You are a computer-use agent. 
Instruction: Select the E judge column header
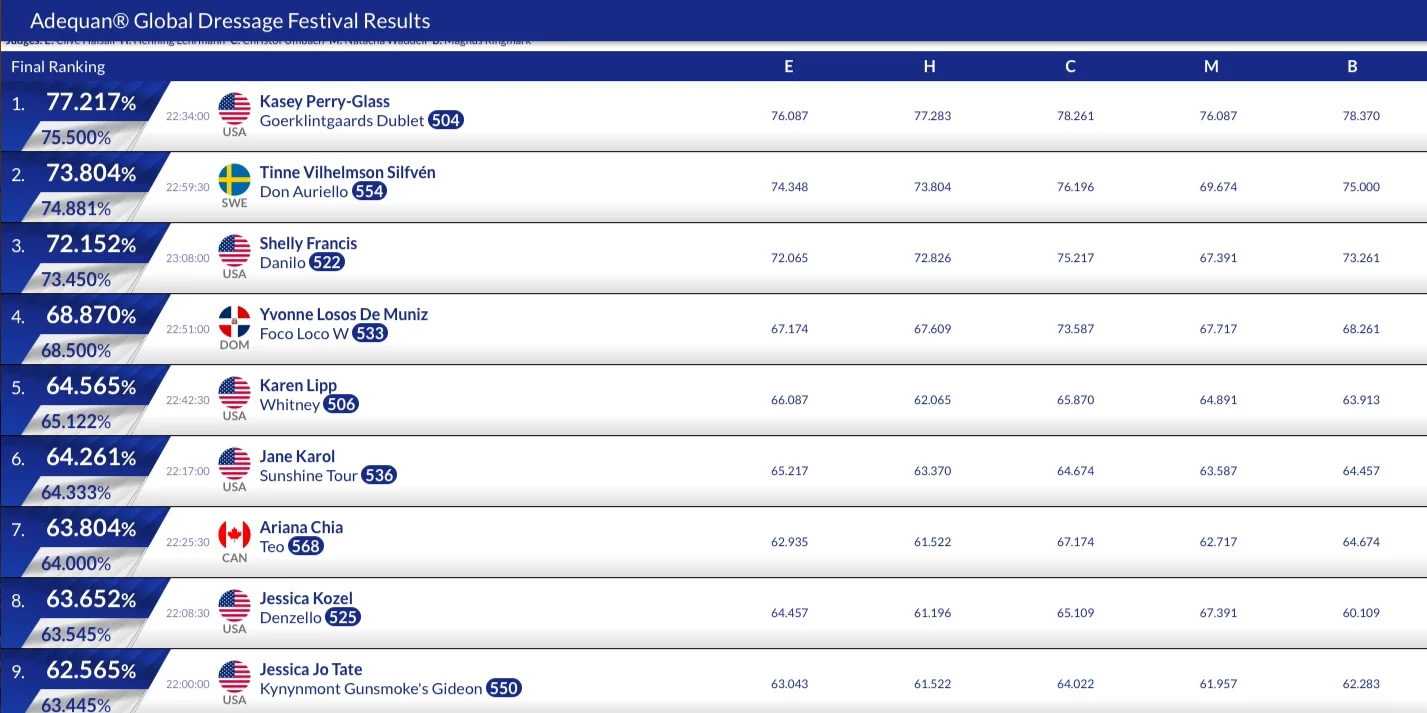point(789,67)
